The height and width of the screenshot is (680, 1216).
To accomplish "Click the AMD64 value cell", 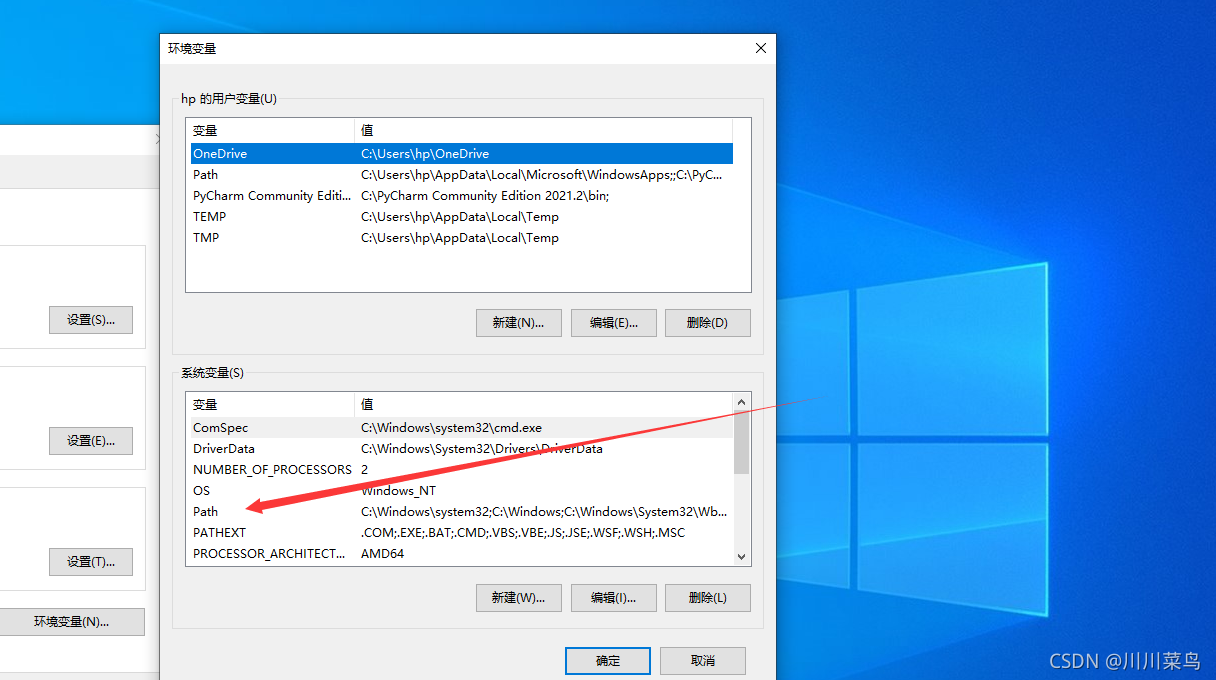I will click(382, 554).
